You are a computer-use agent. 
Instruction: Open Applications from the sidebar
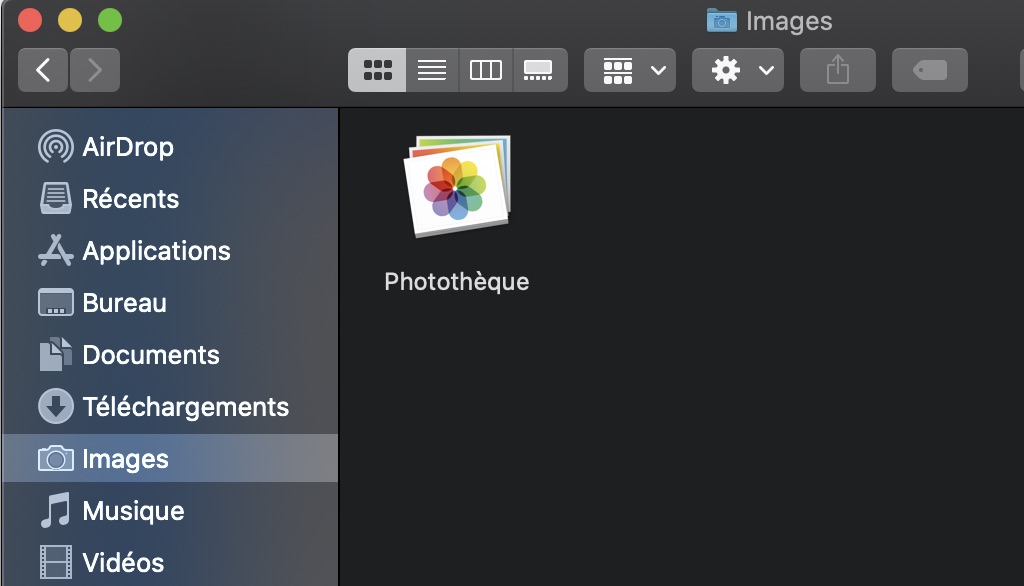click(156, 251)
